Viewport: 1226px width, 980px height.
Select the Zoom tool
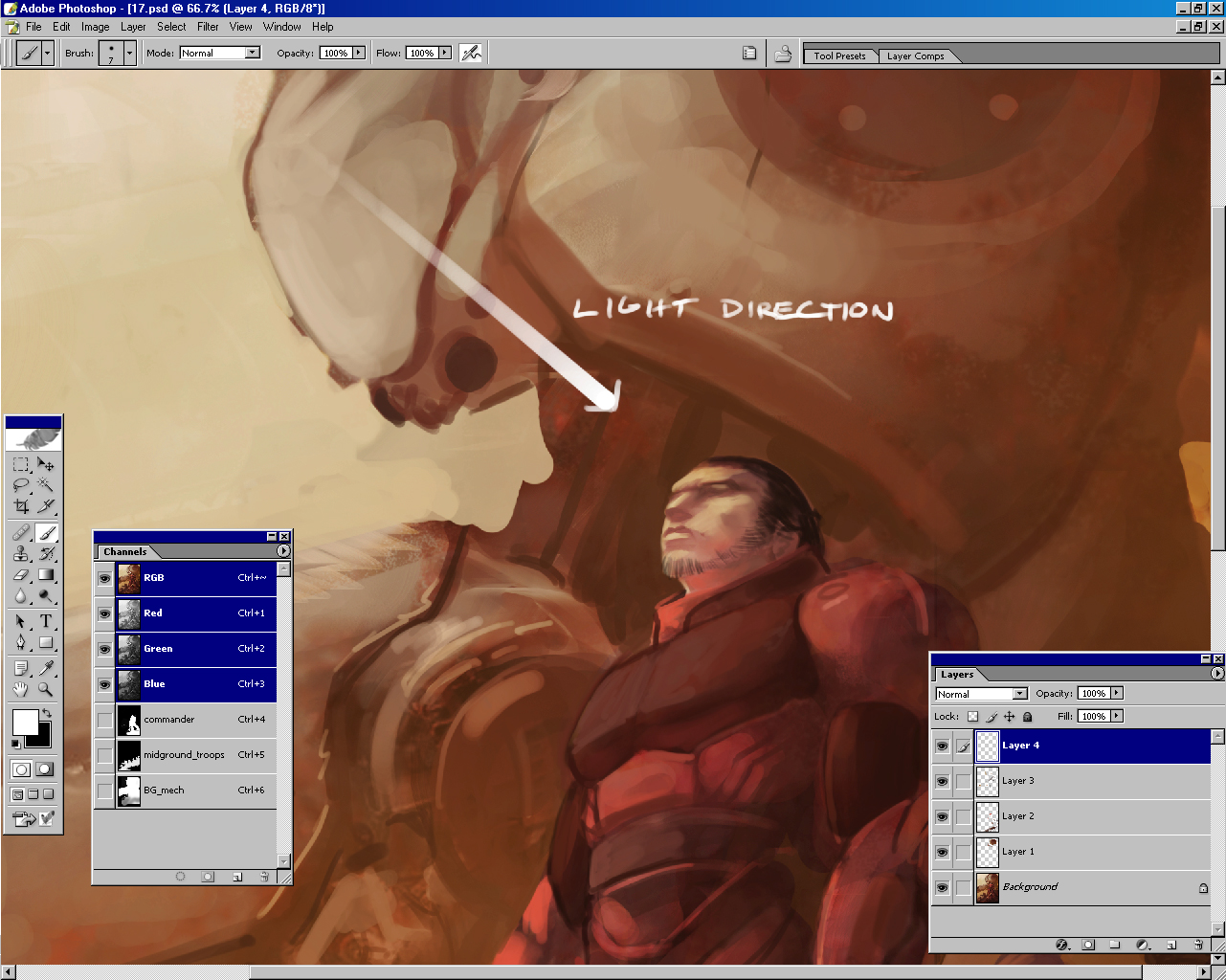[45, 688]
